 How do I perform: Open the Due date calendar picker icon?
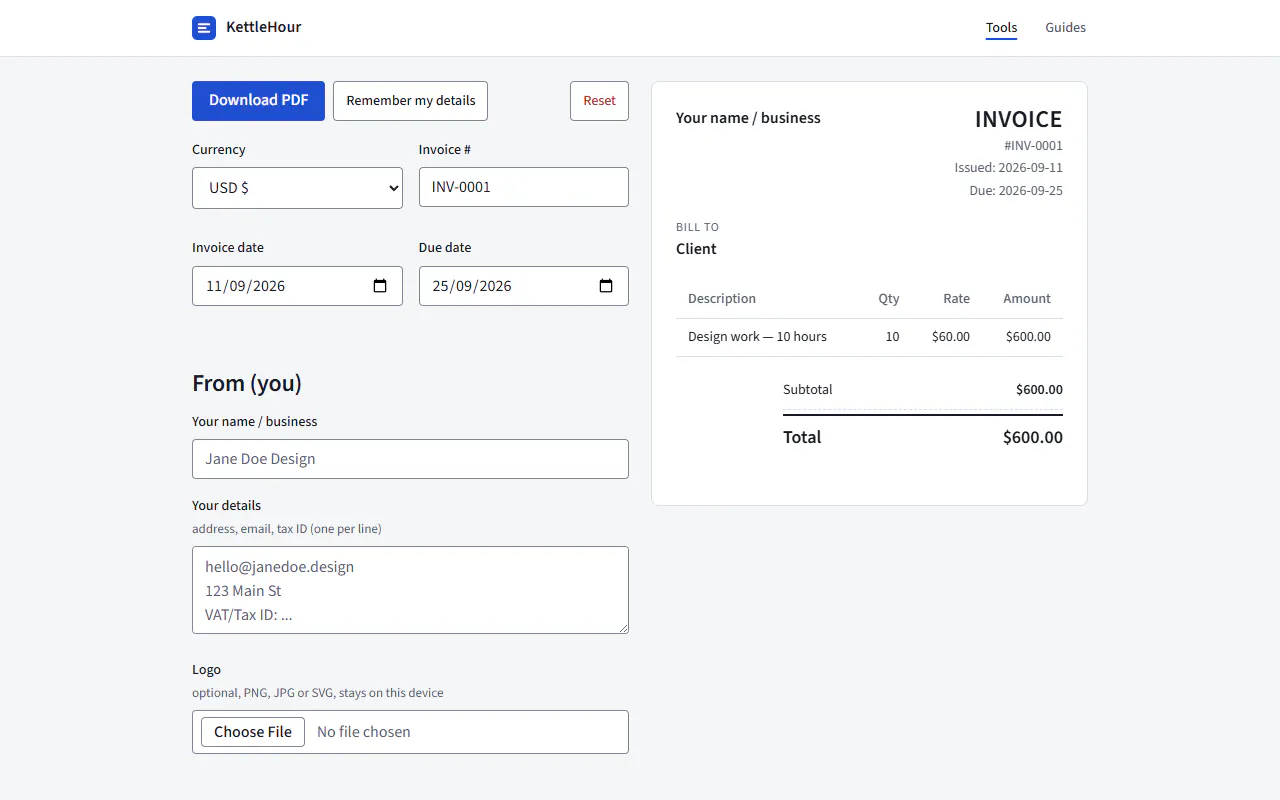click(x=606, y=286)
